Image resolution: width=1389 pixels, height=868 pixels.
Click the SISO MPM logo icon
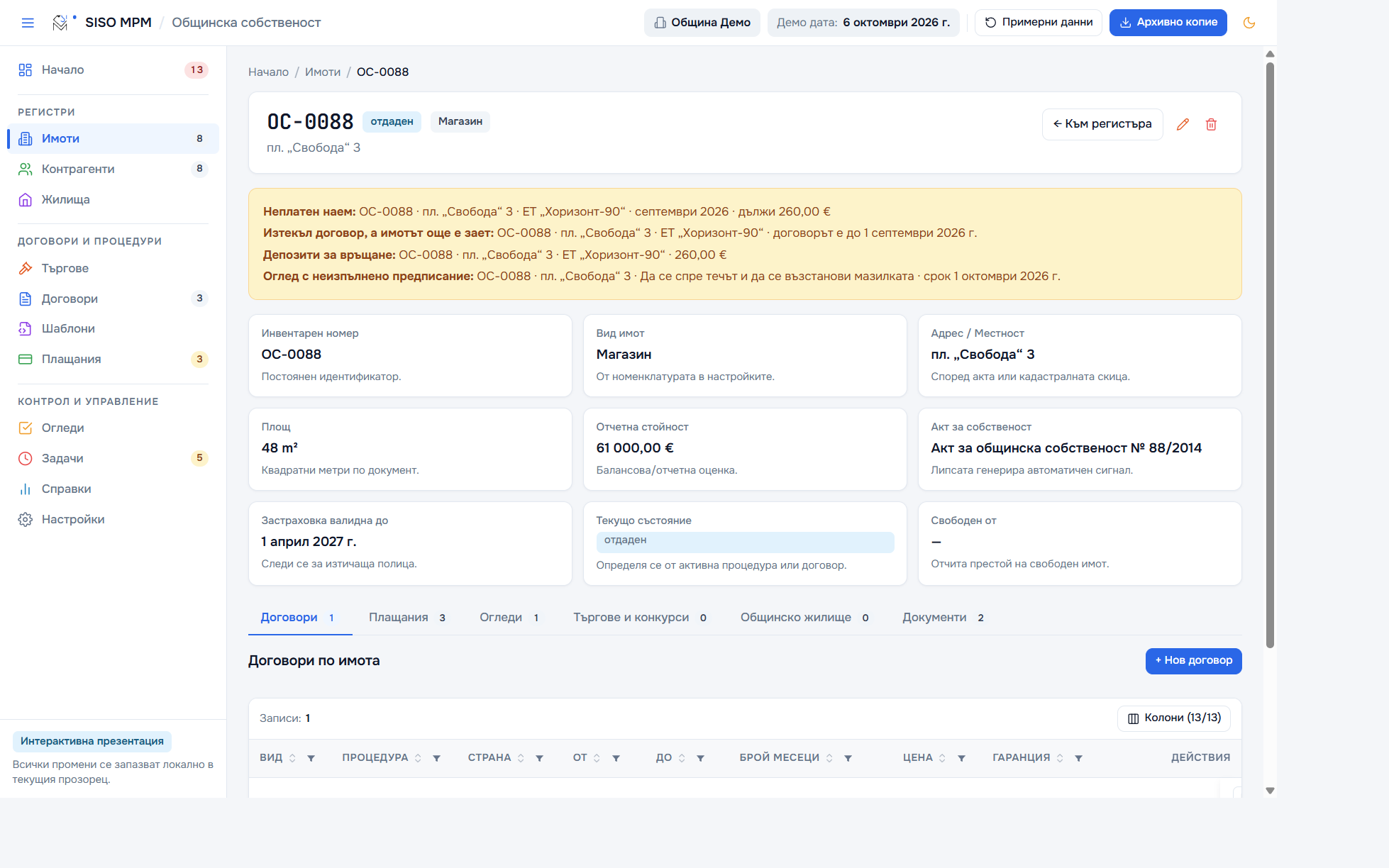(x=60, y=23)
